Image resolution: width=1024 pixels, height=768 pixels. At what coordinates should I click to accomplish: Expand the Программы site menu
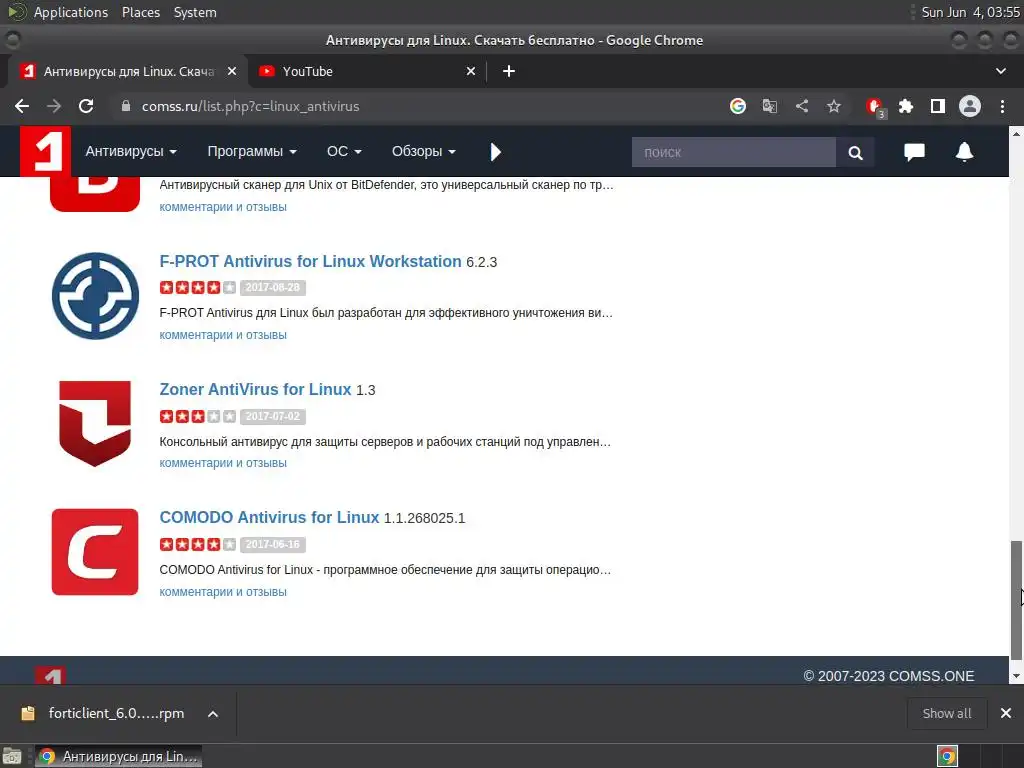click(x=252, y=152)
